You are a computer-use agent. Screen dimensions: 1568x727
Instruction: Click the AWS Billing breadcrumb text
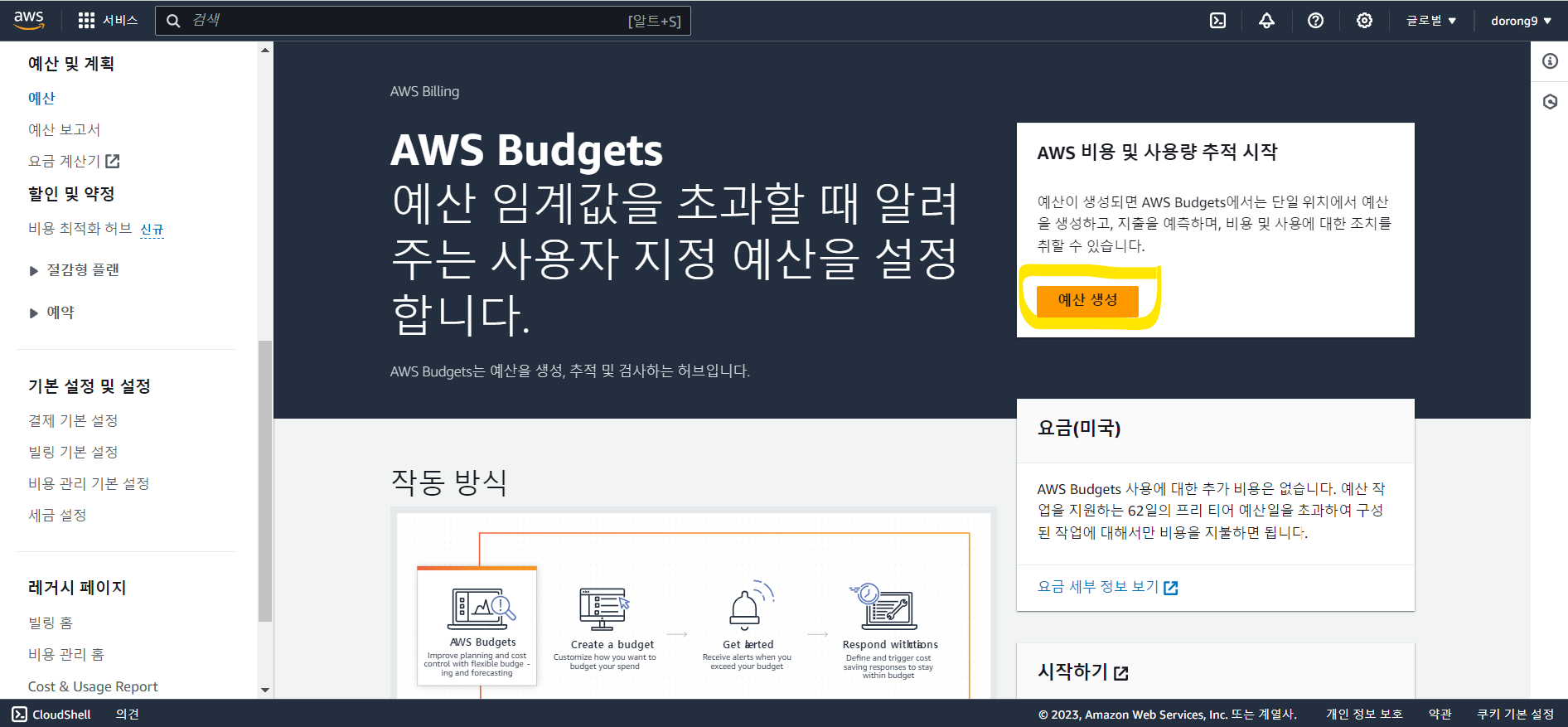pyautogui.click(x=424, y=91)
